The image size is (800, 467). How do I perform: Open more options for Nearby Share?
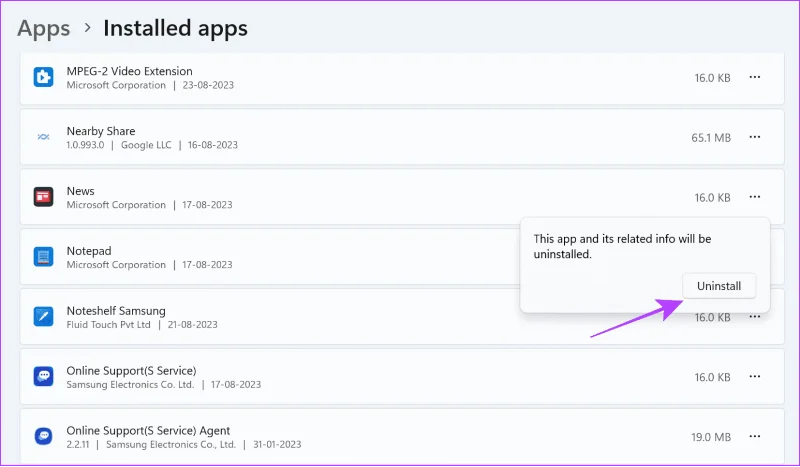755,137
